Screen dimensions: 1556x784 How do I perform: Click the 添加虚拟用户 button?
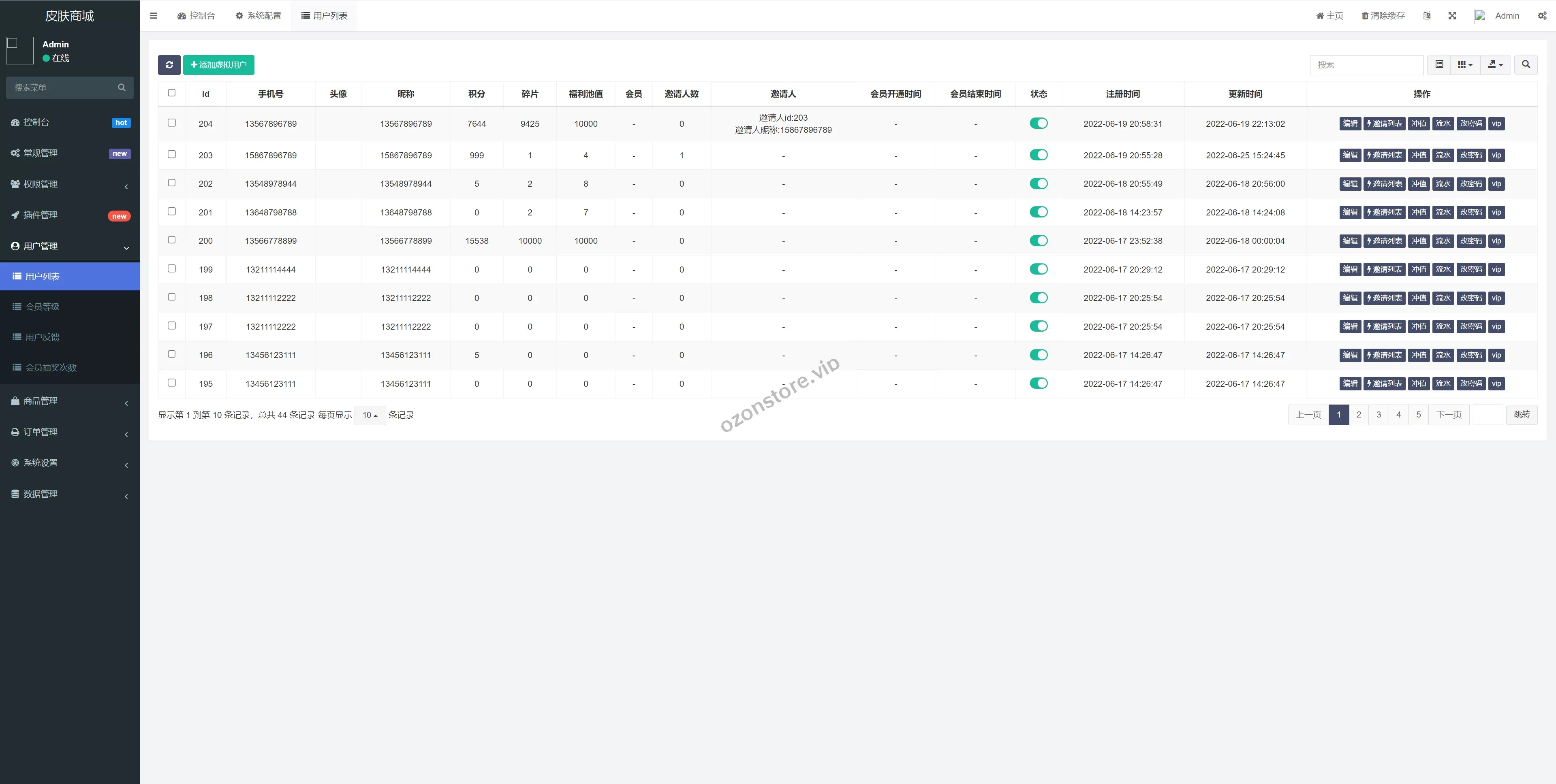pos(218,64)
